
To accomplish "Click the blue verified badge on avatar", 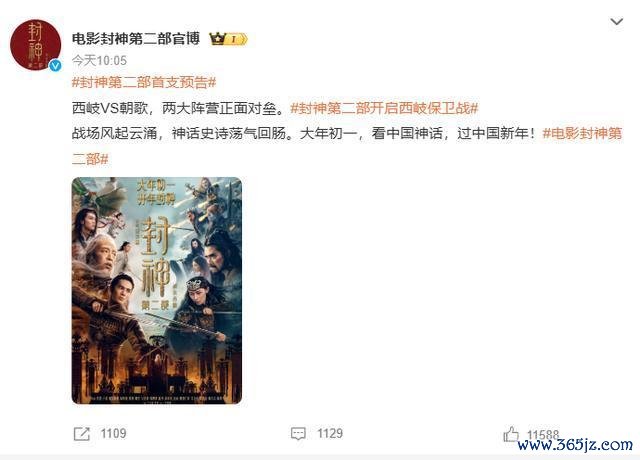I will click(55, 65).
